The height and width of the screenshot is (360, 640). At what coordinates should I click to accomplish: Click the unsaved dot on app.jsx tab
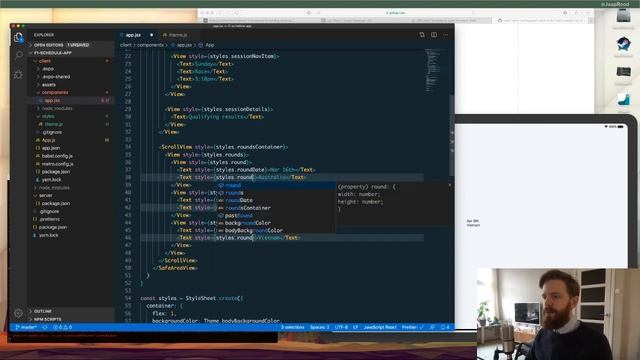tap(151, 35)
